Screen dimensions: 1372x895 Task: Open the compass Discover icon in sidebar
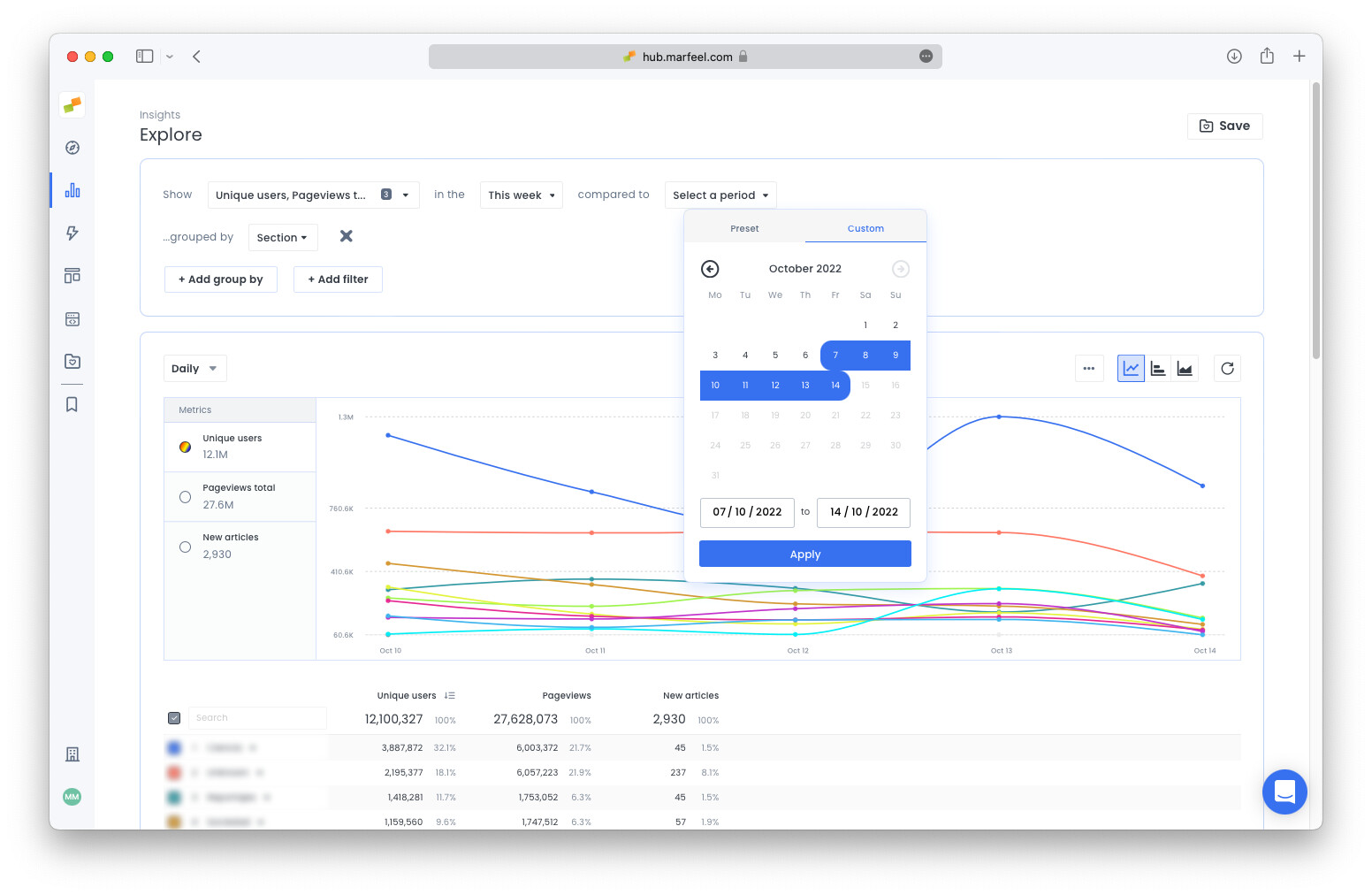tap(72, 148)
